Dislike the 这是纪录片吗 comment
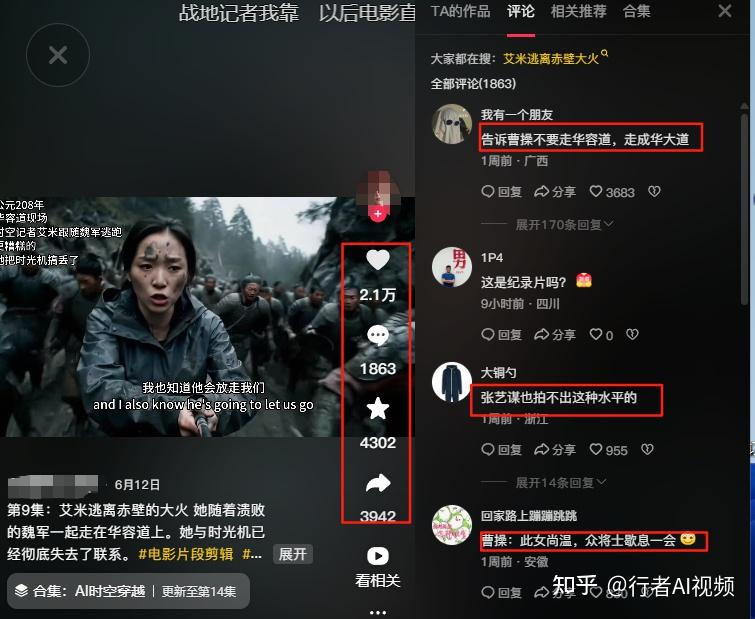 (632, 334)
